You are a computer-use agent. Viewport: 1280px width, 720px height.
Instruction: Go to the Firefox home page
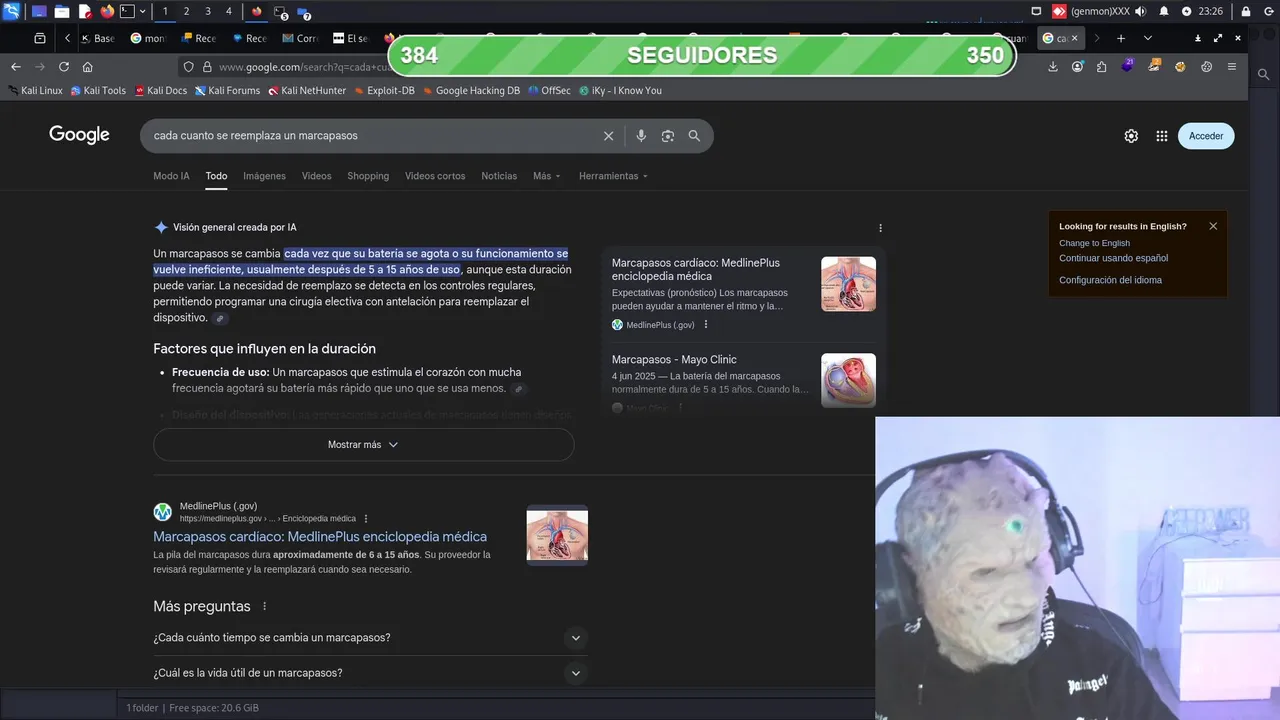pos(88,67)
